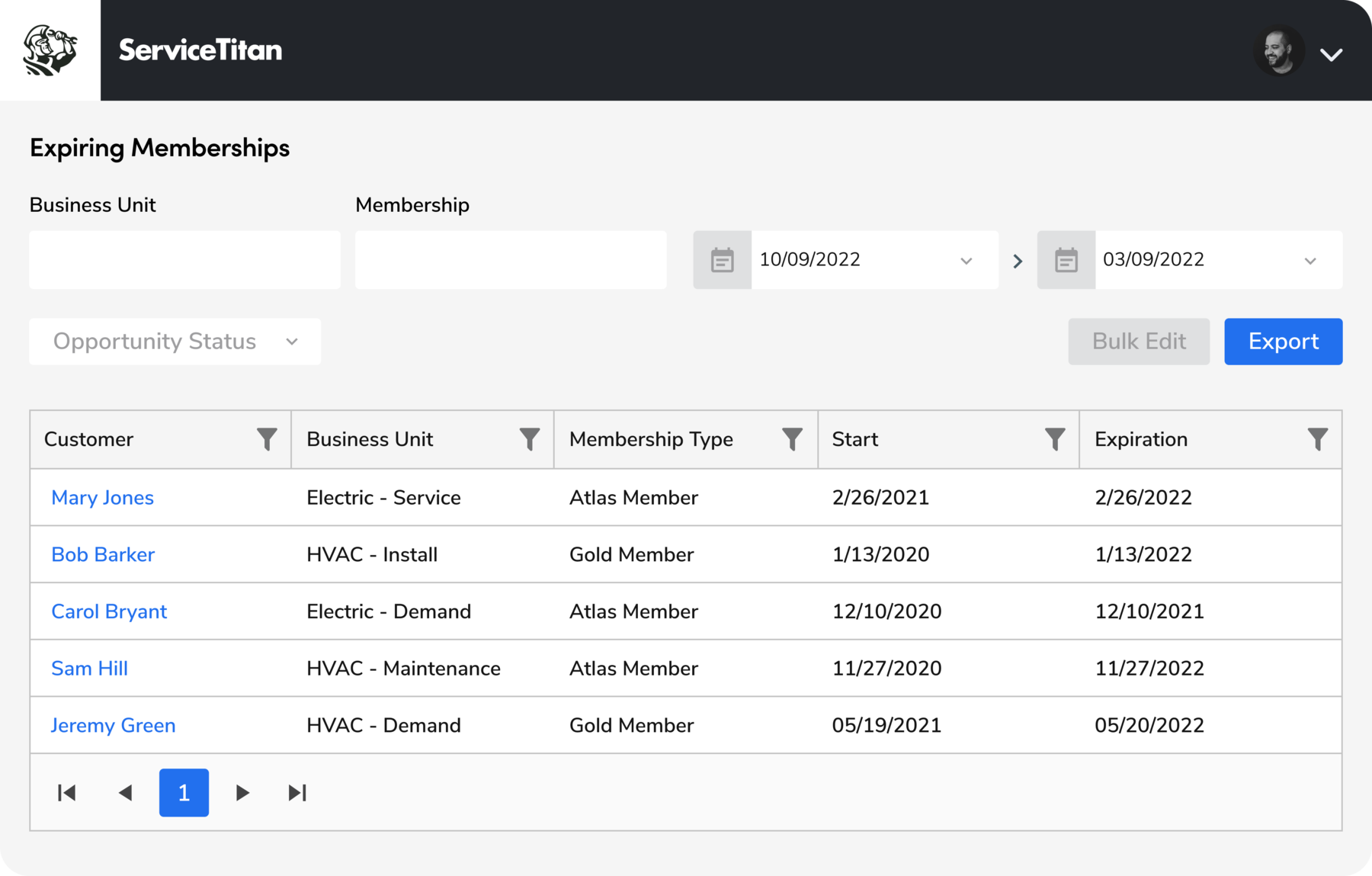Screen dimensions: 1372x876
Task: Click the Membership input field
Action: pos(510,260)
